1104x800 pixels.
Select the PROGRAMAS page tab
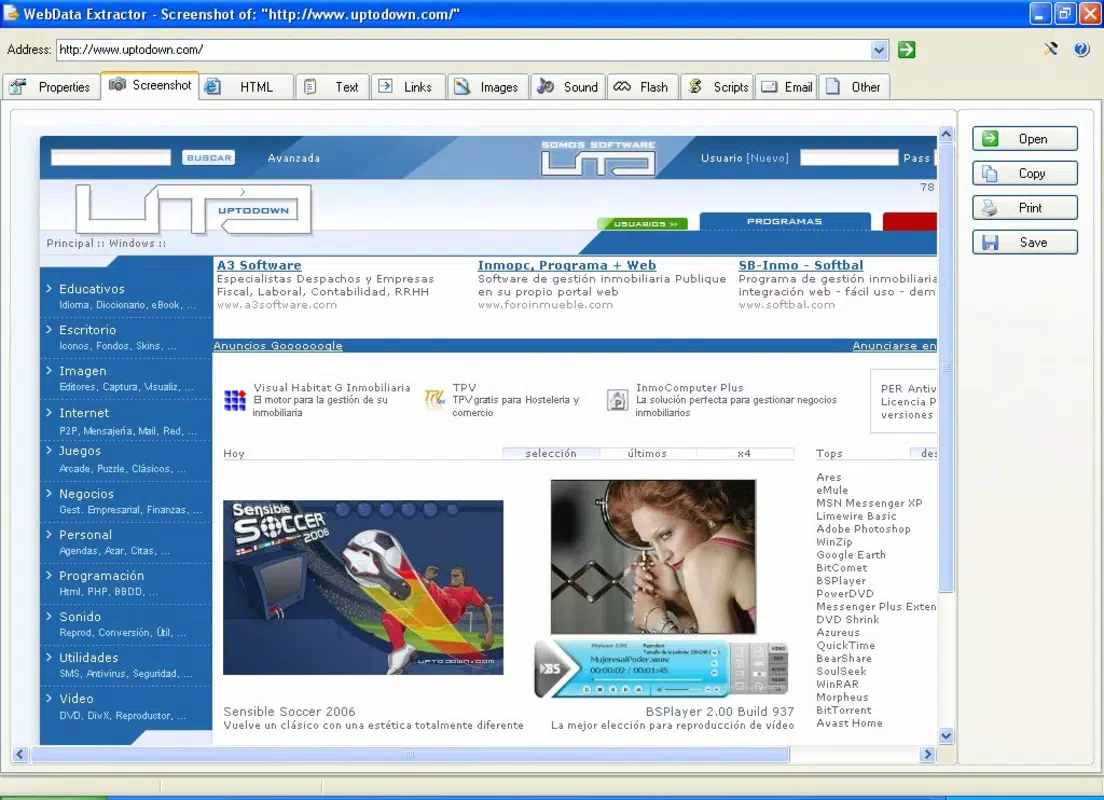[785, 221]
